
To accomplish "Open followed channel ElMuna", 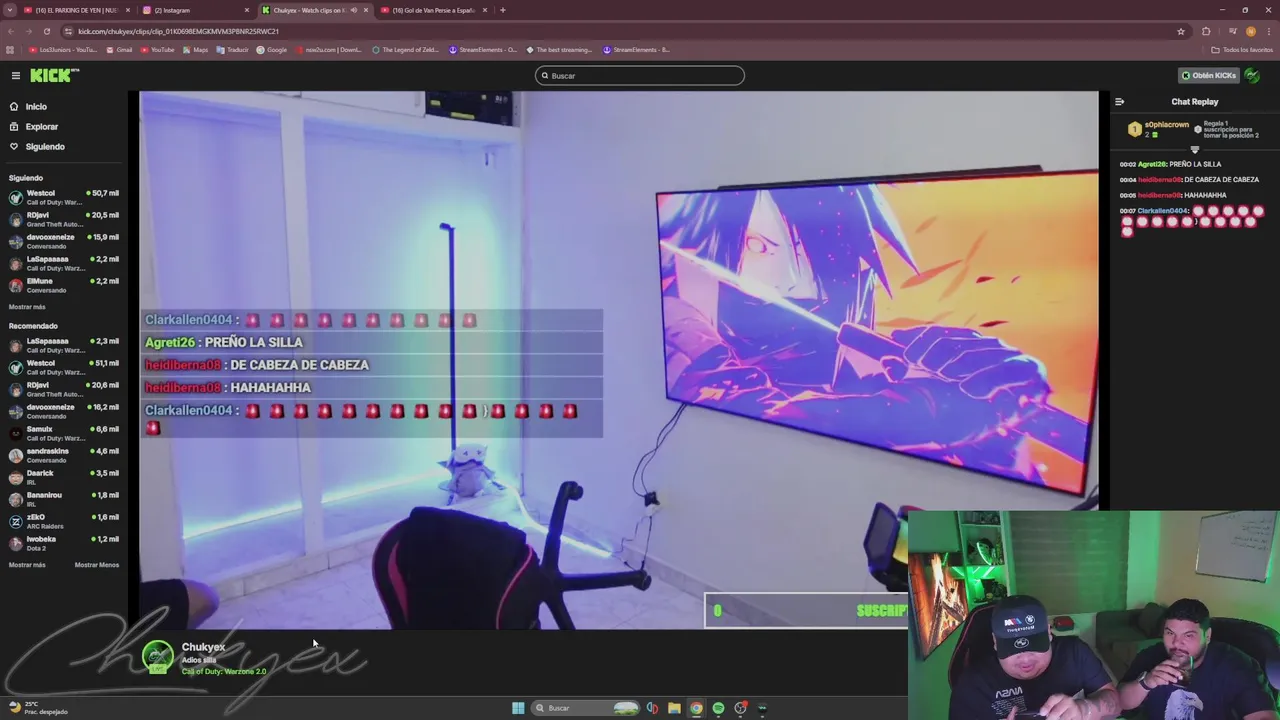I will pyautogui.click(x=64, y=285).
